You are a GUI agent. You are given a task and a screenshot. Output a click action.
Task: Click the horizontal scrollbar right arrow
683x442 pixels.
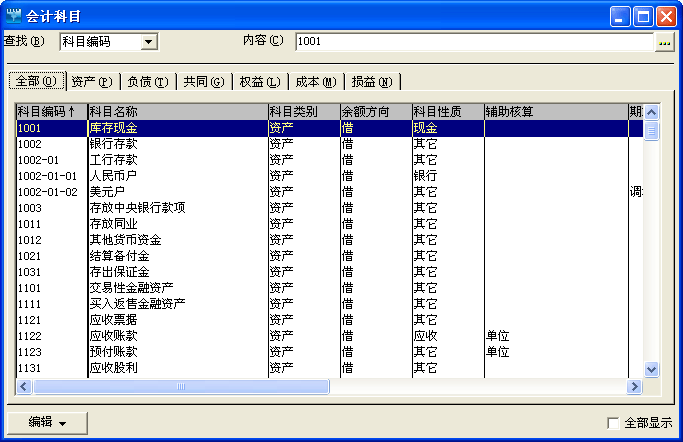pyautogui.click(x=634, y=386)
